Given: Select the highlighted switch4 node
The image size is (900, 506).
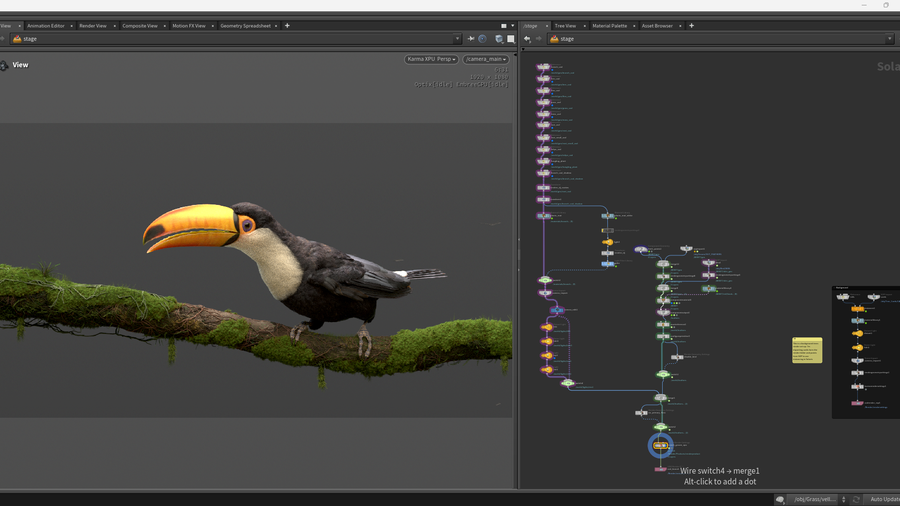Looking at the screenshot, I should click(x=660, y=445).
